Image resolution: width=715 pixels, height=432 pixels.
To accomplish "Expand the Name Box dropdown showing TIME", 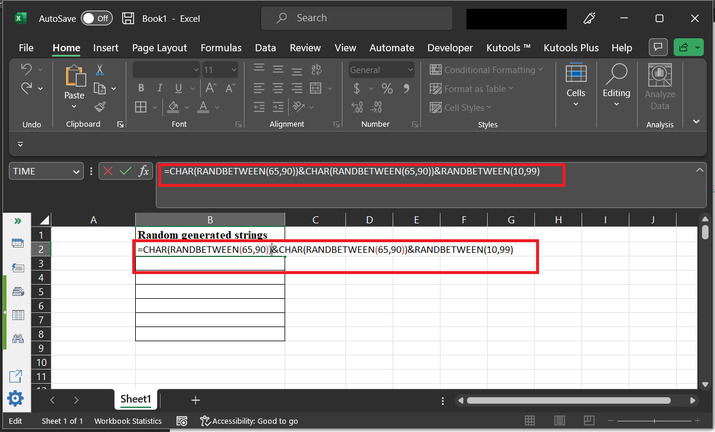I will [76, 171].
